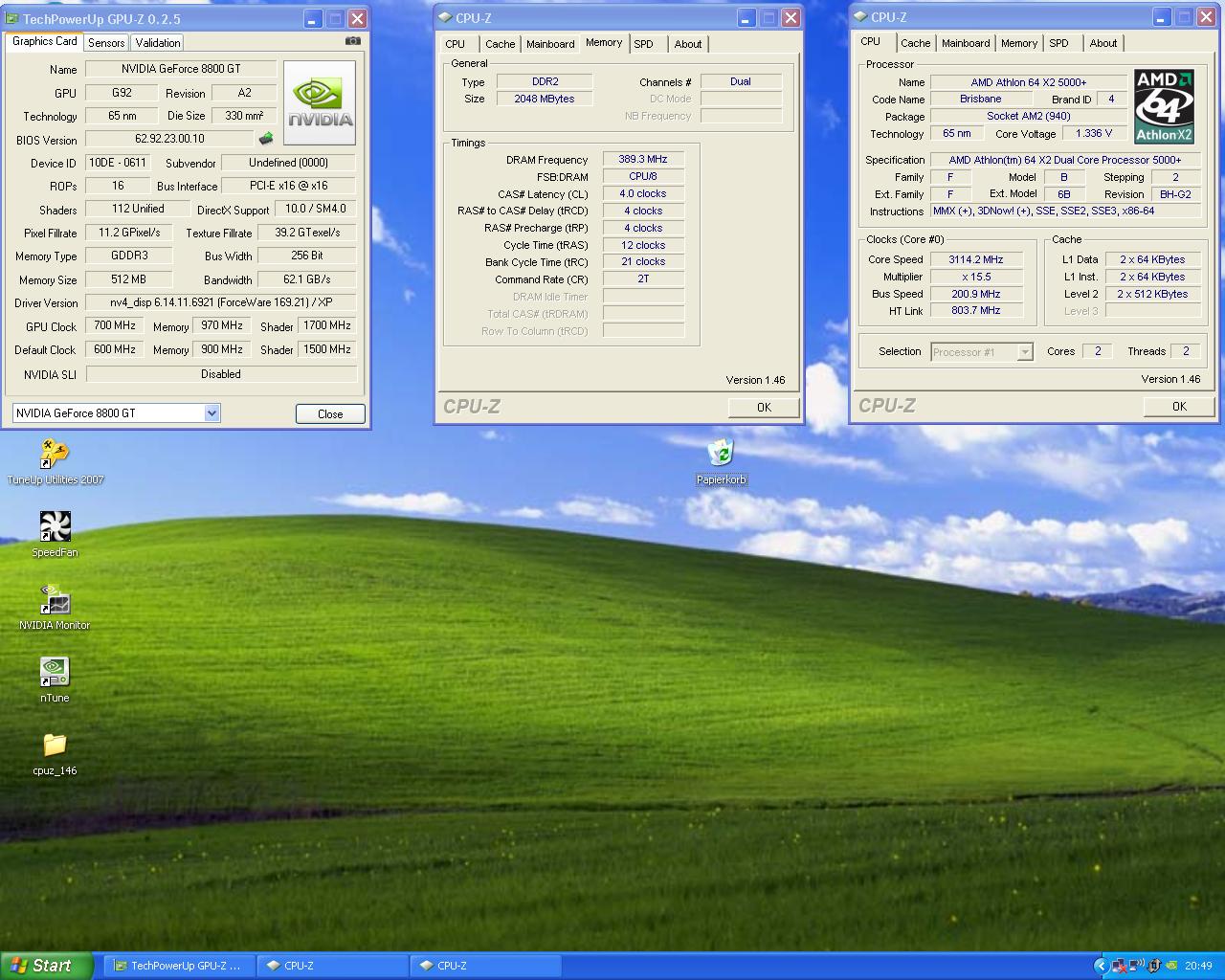Switch to the Validation tab in GPU-Z
The height and width of the screenshot is (980, 1225).
pyautogui.click(x=157, y=43)
